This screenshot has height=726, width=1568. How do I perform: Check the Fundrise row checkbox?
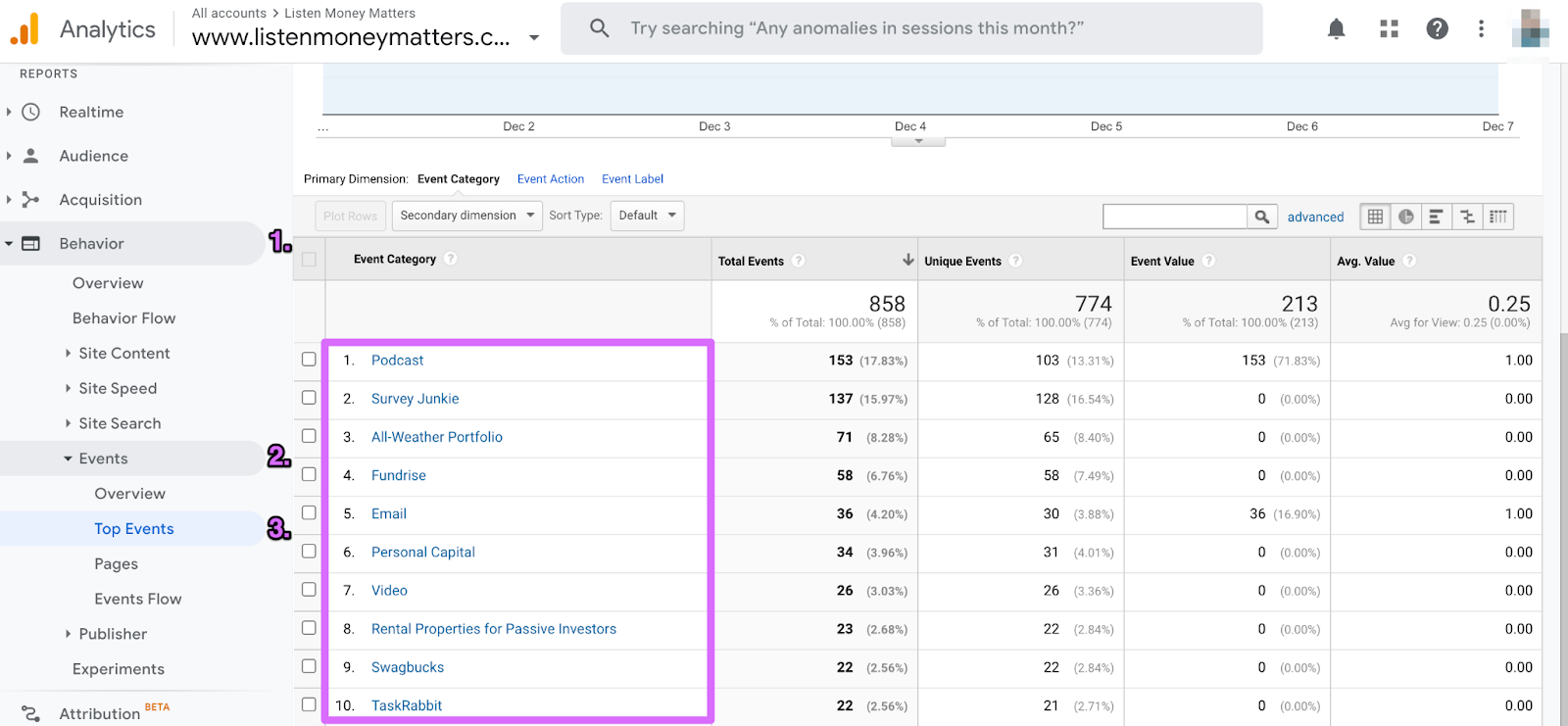[x=309, y=474]
